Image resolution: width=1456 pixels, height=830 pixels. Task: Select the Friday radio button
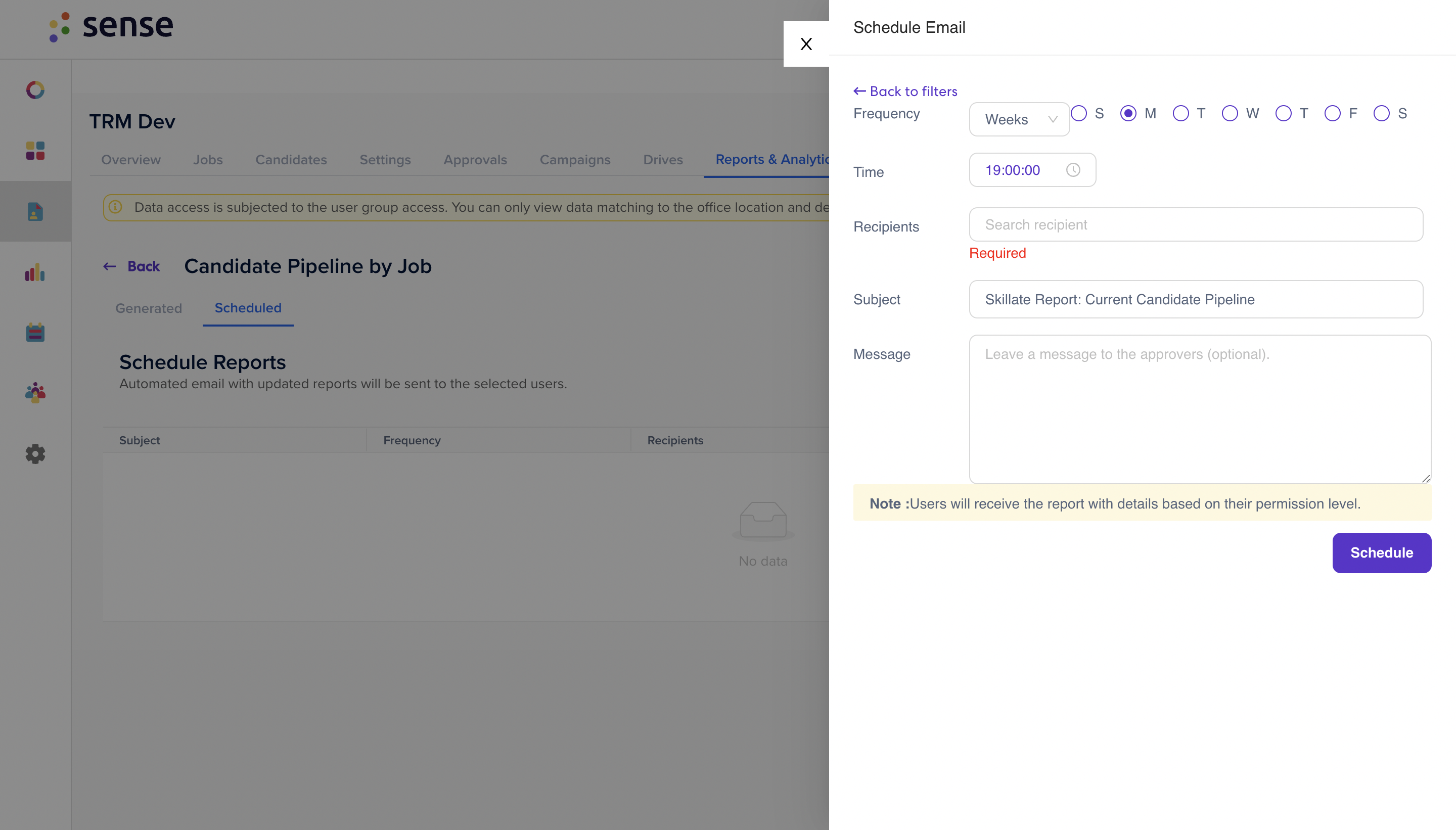click(1332, 113)
